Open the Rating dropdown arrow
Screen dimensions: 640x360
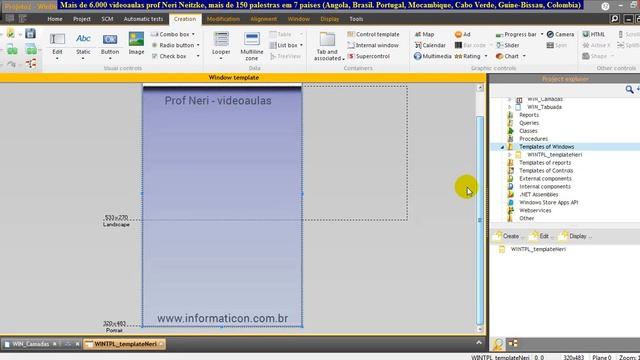coord(486,56)
